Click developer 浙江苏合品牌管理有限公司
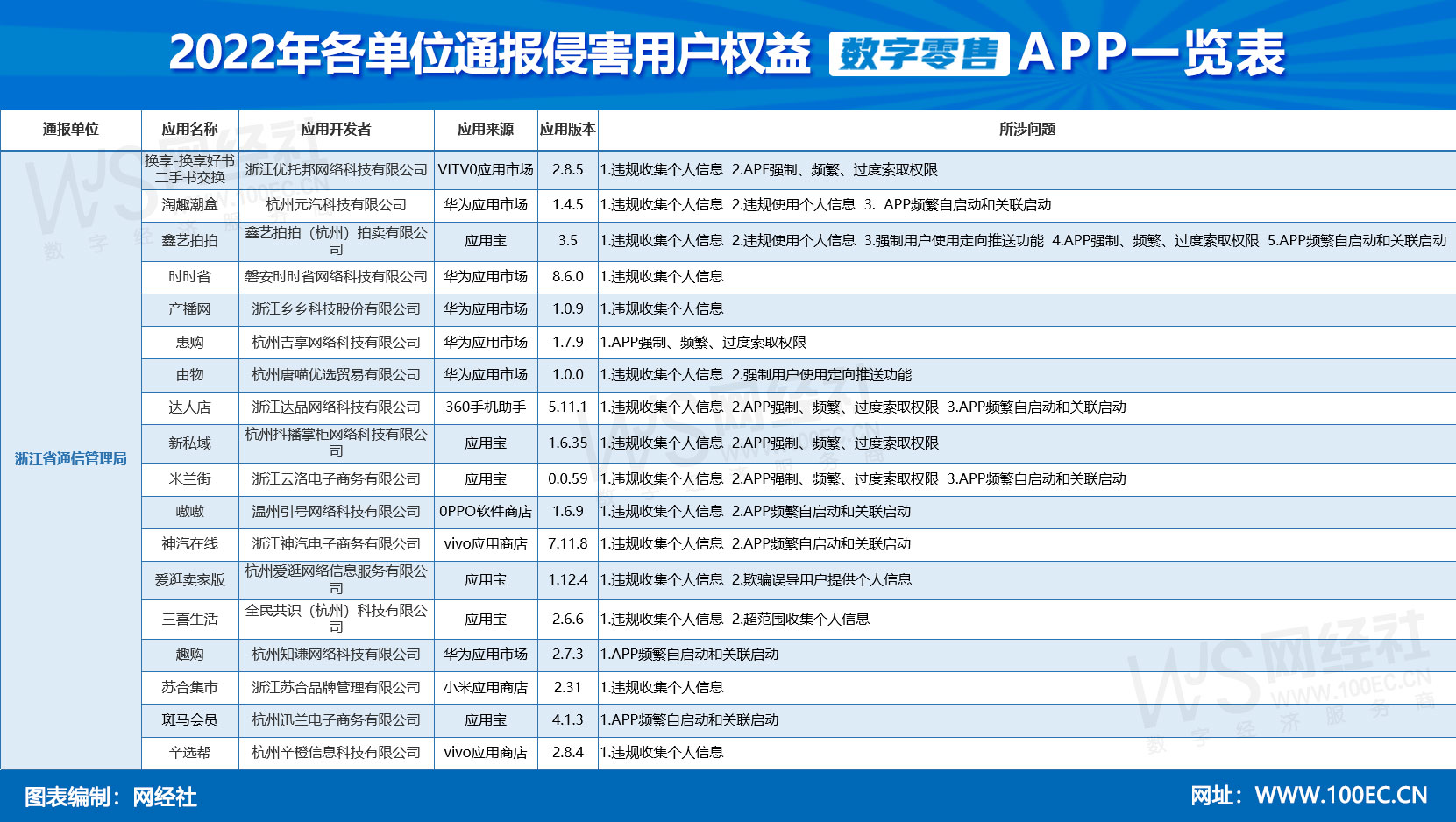 (x=337, y=688)
